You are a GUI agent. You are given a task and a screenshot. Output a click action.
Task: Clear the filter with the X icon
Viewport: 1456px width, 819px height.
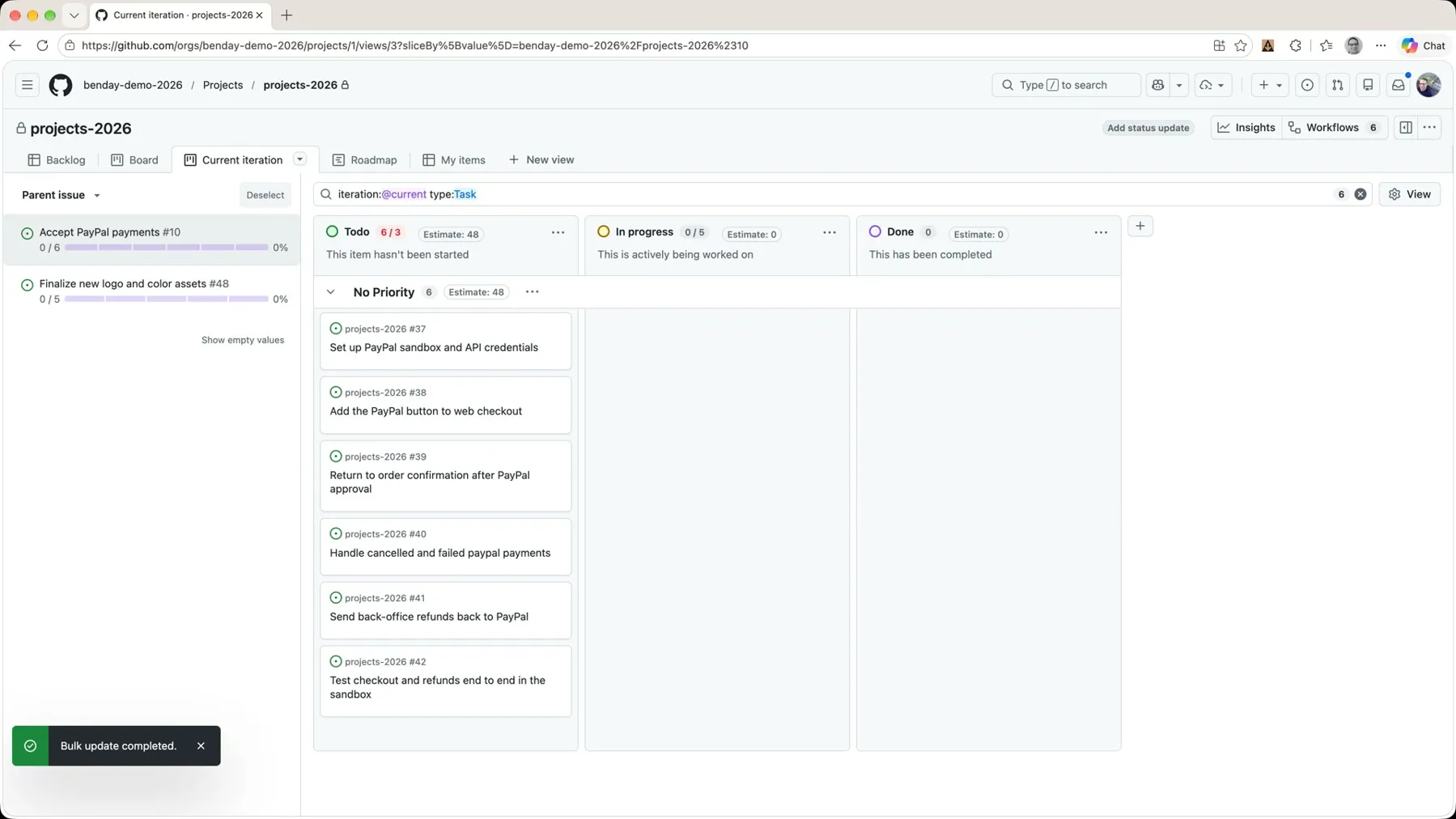[1360, 194]
